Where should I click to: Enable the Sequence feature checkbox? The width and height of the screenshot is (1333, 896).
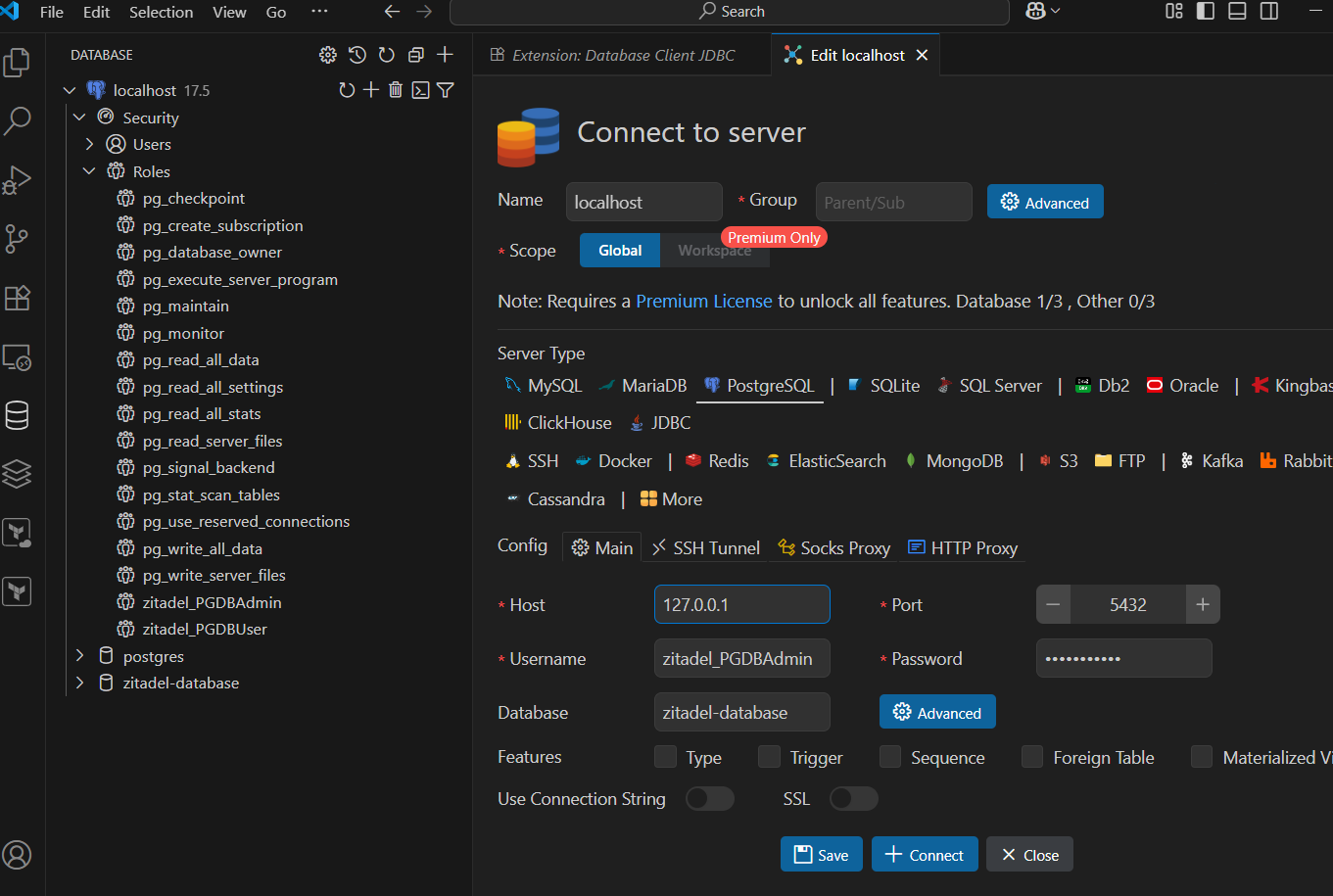coord(890,757)
